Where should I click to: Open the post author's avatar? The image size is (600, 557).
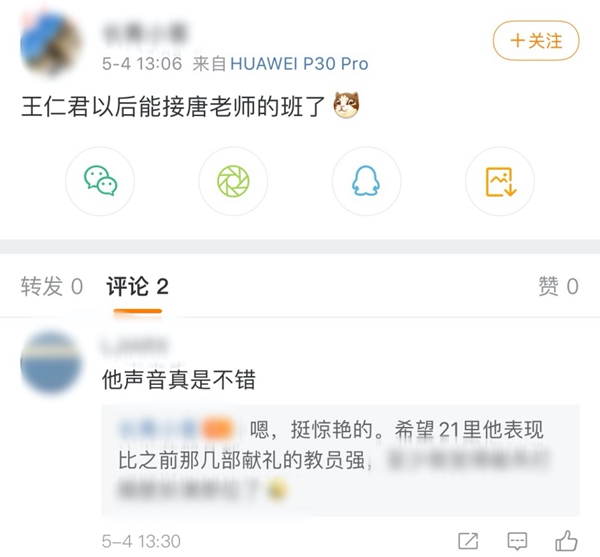tap(51, 43)
